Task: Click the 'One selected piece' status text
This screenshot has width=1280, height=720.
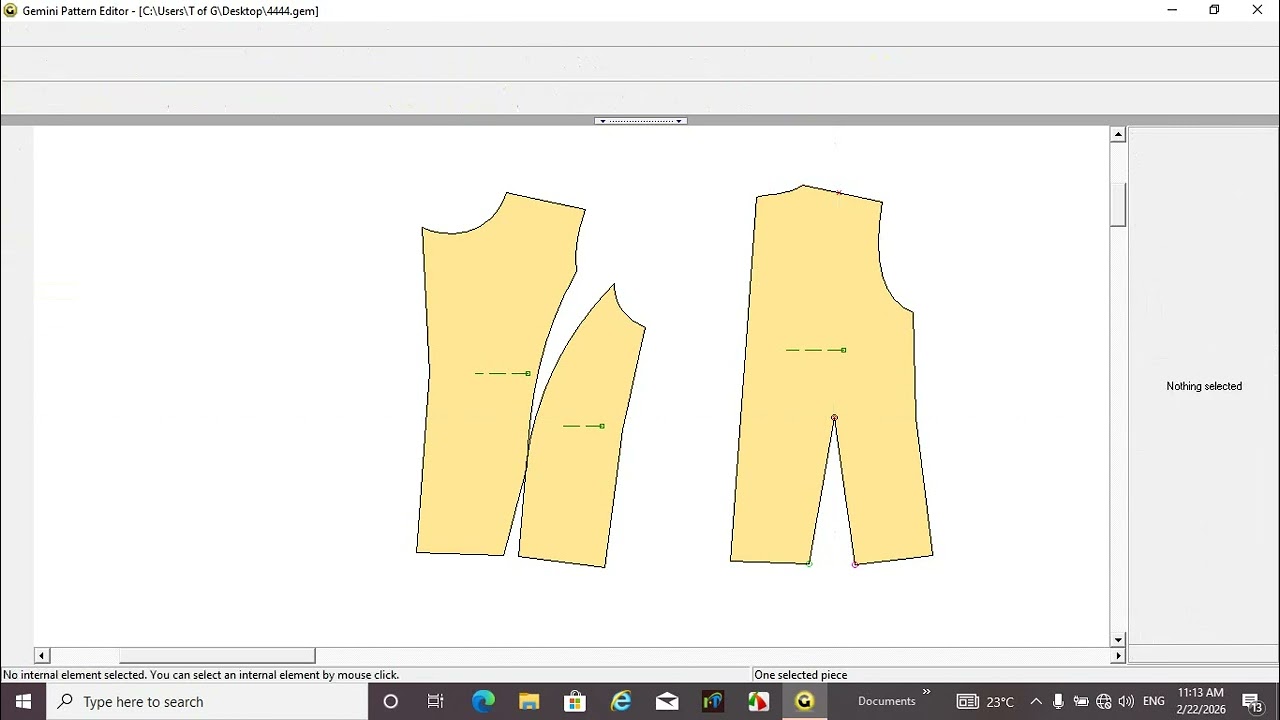Action: pyautogui.click(x=801, y=675)
